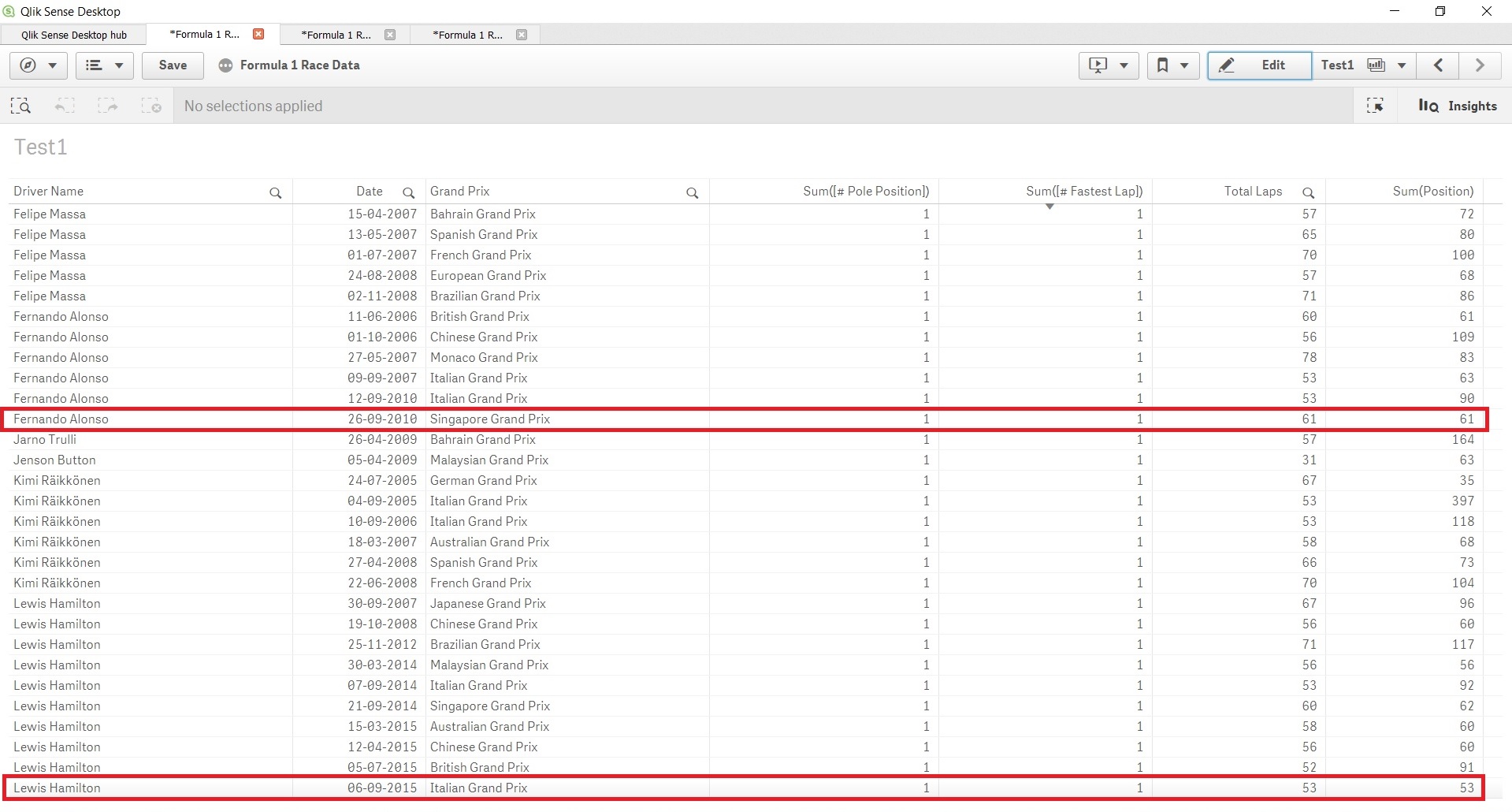Click the Total Laps header label
Screen dimensions: 1512x812
point(1253,192)
